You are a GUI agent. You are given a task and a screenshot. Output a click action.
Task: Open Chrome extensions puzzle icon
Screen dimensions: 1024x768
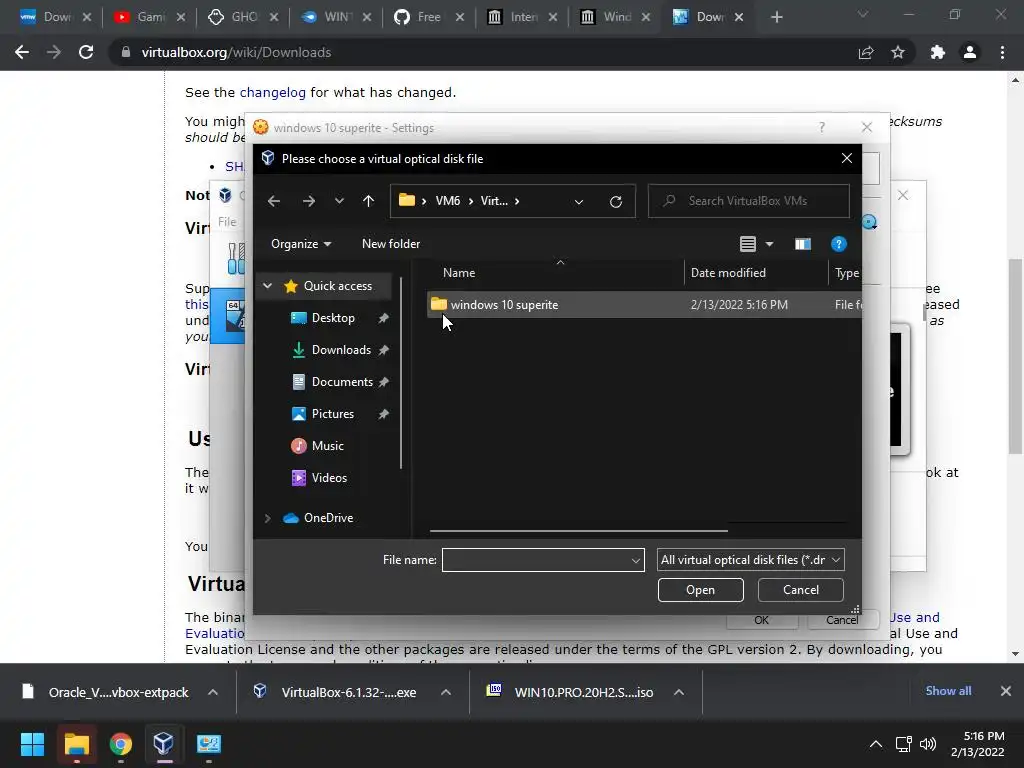click(938, 52)
